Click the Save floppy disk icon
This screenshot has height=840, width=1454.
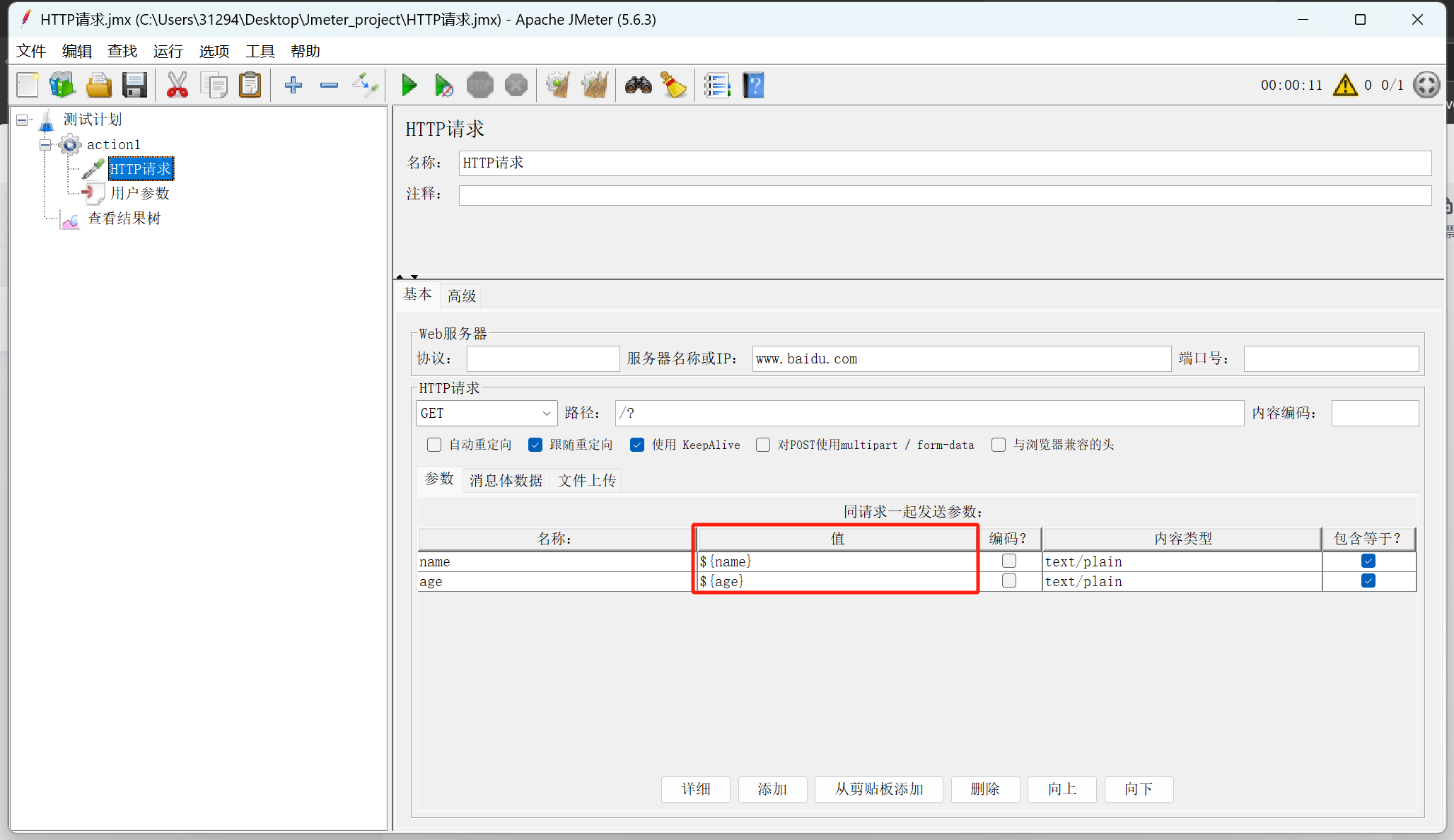point(134,86)
